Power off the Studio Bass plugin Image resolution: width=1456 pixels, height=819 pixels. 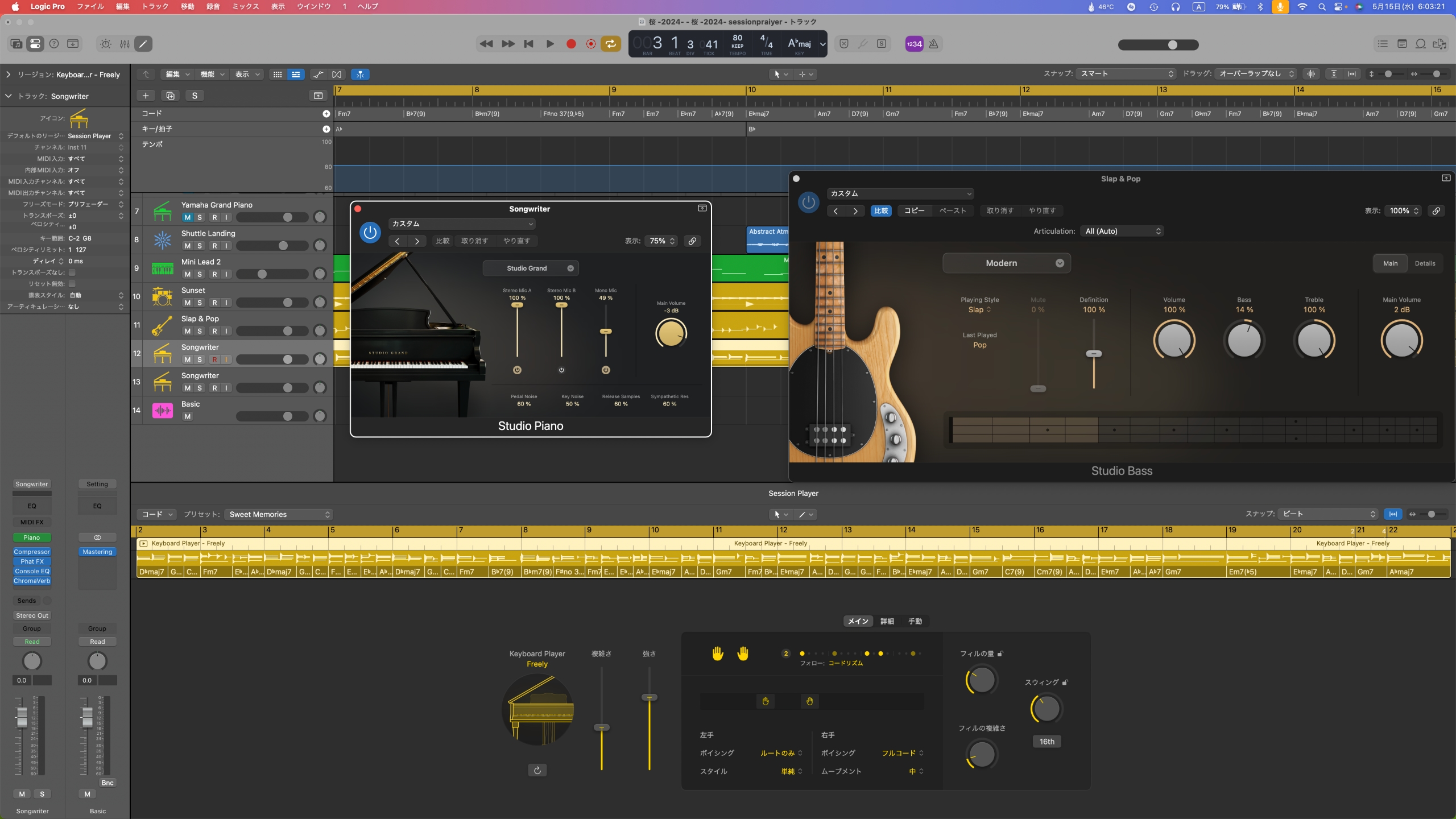pyautogui.click(x=808, y=202)
